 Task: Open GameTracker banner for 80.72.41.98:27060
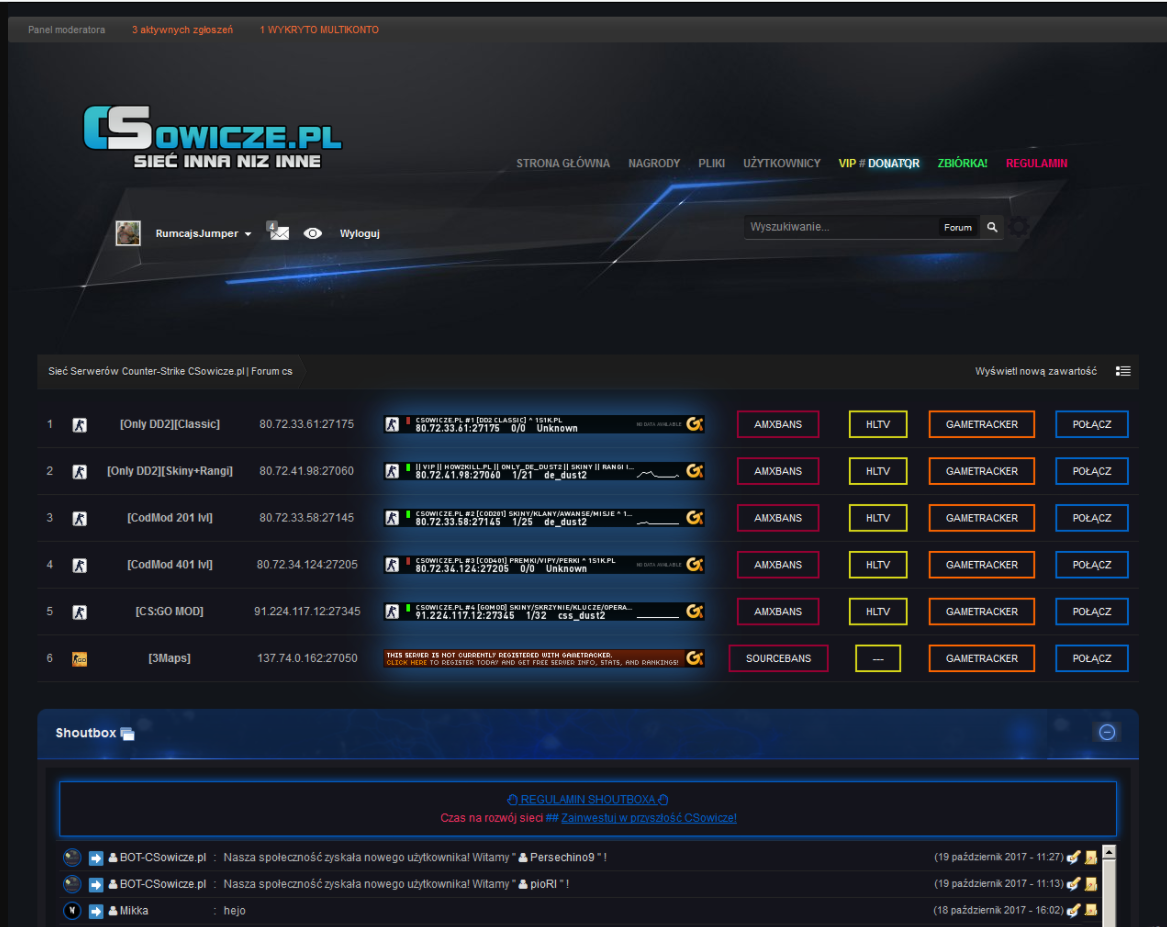(x=544, y=471)
